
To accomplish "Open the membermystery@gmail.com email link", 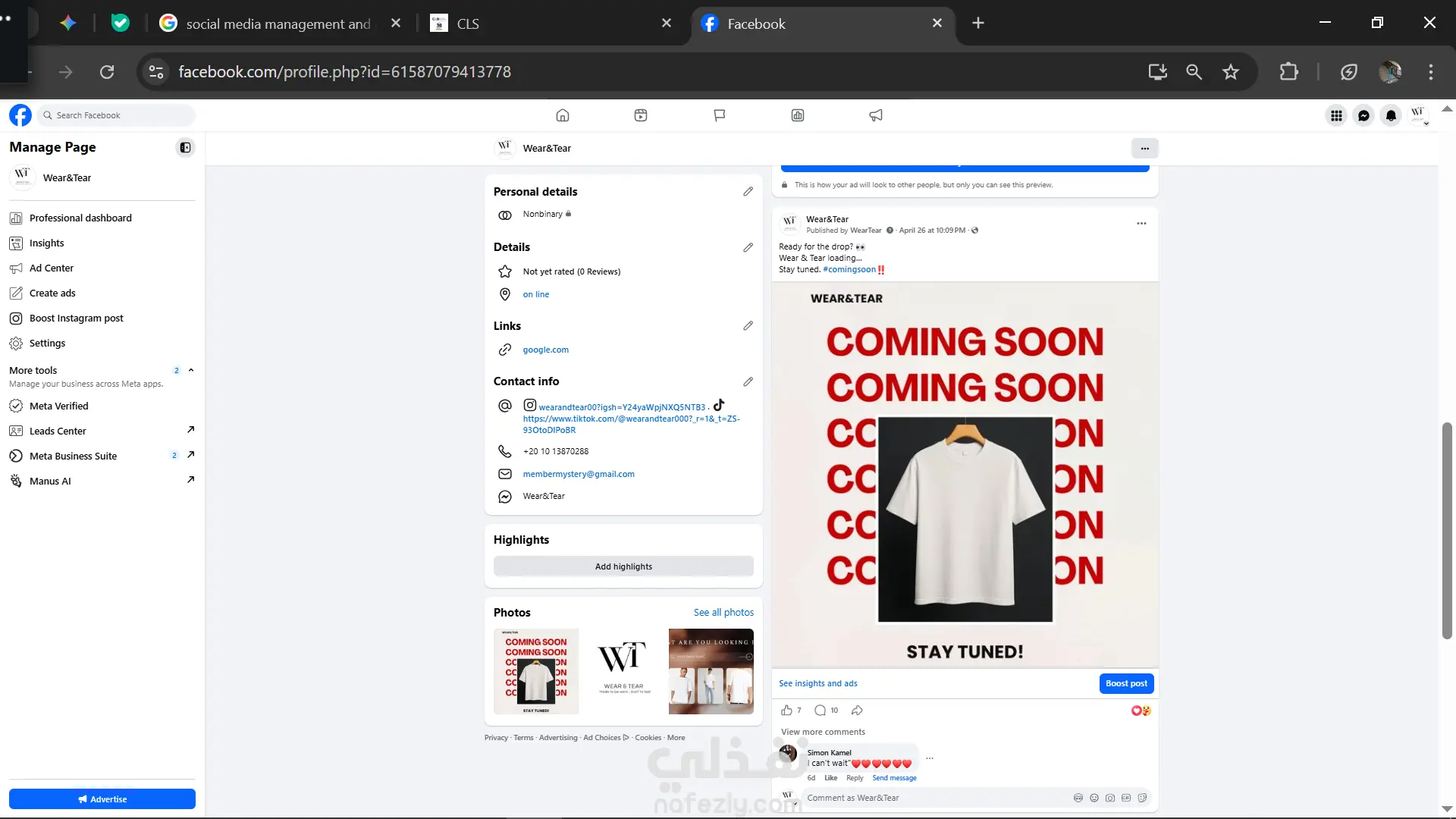I will (x=579, y=475).
